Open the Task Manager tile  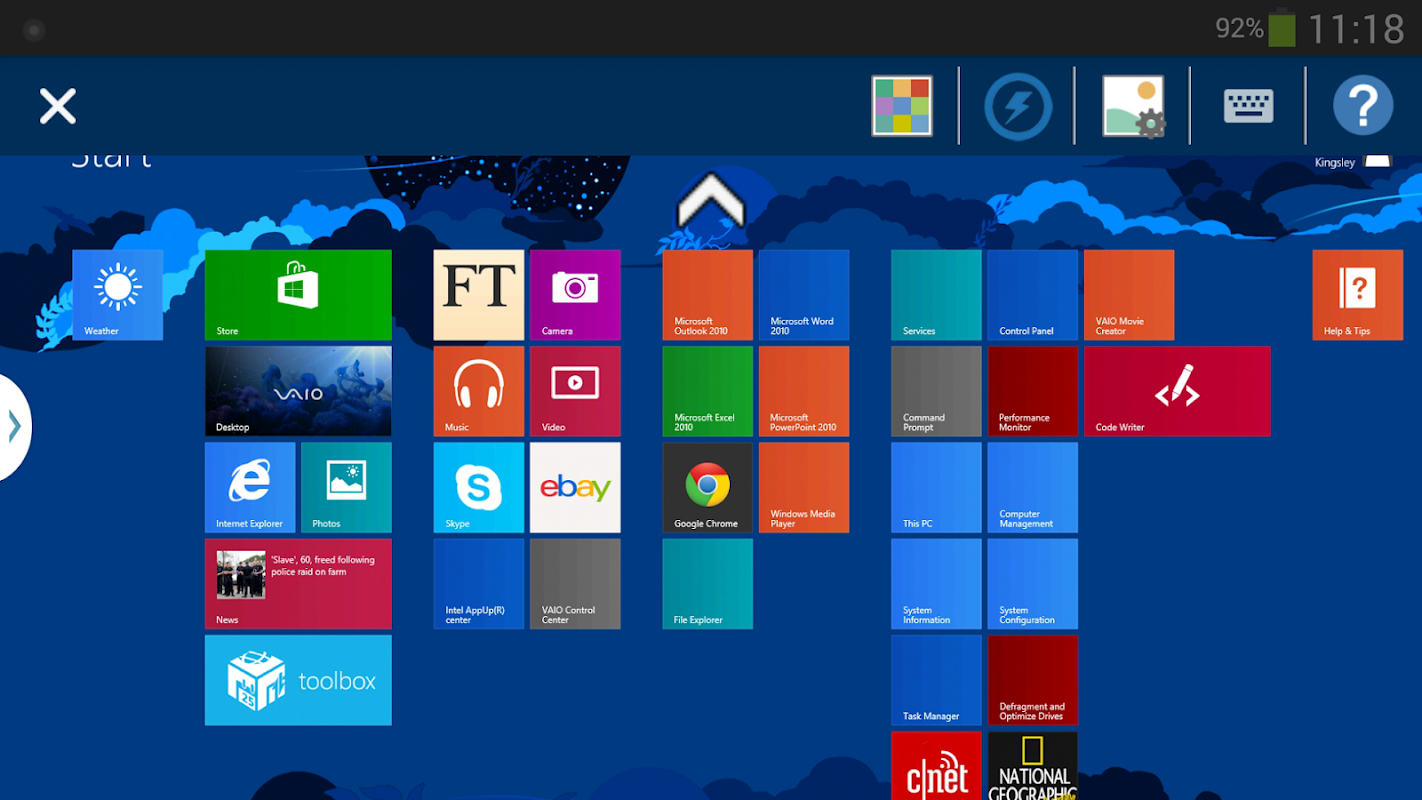[936, 680]
